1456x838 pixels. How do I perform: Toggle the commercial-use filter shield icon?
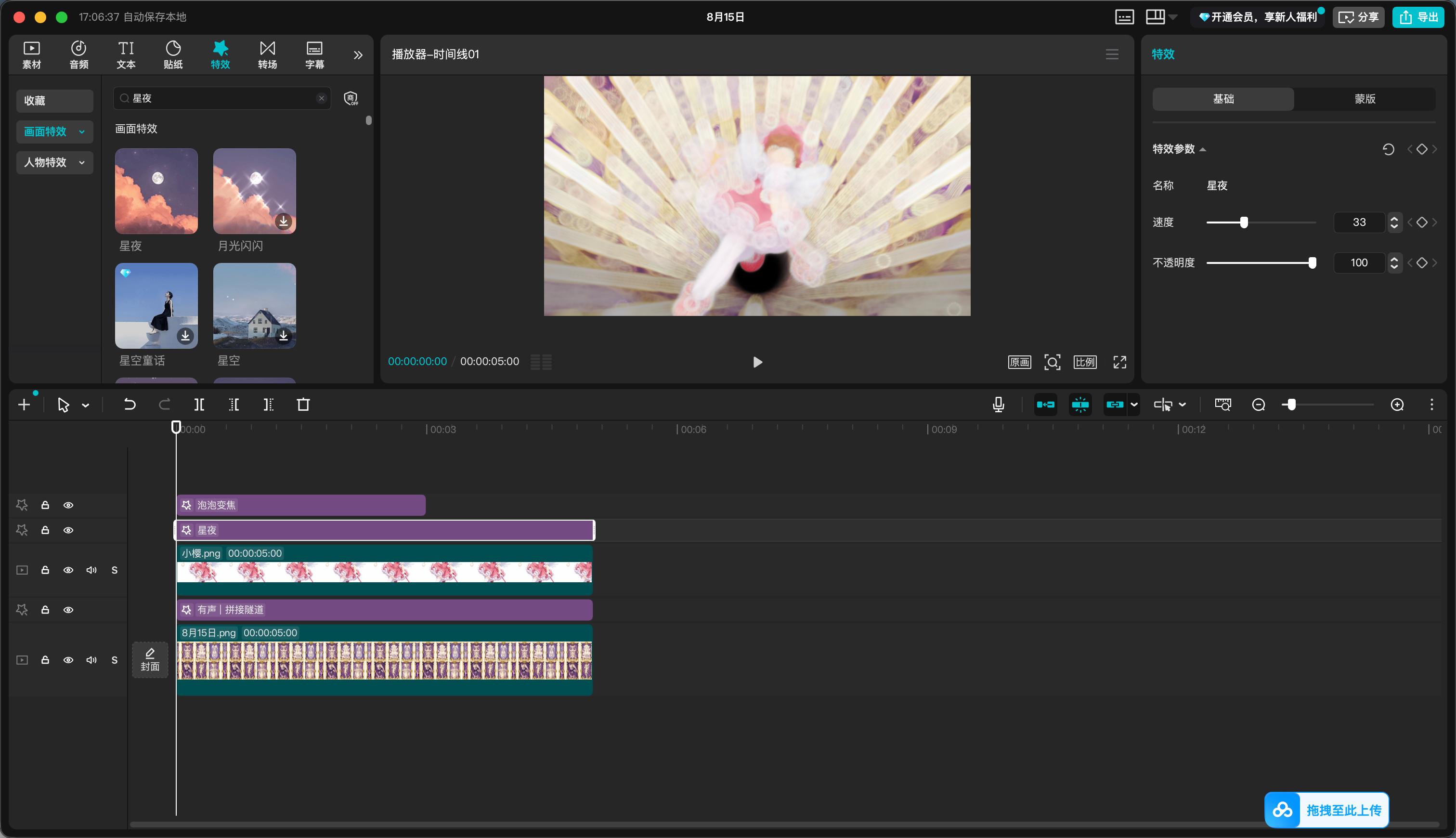point(351,98)
